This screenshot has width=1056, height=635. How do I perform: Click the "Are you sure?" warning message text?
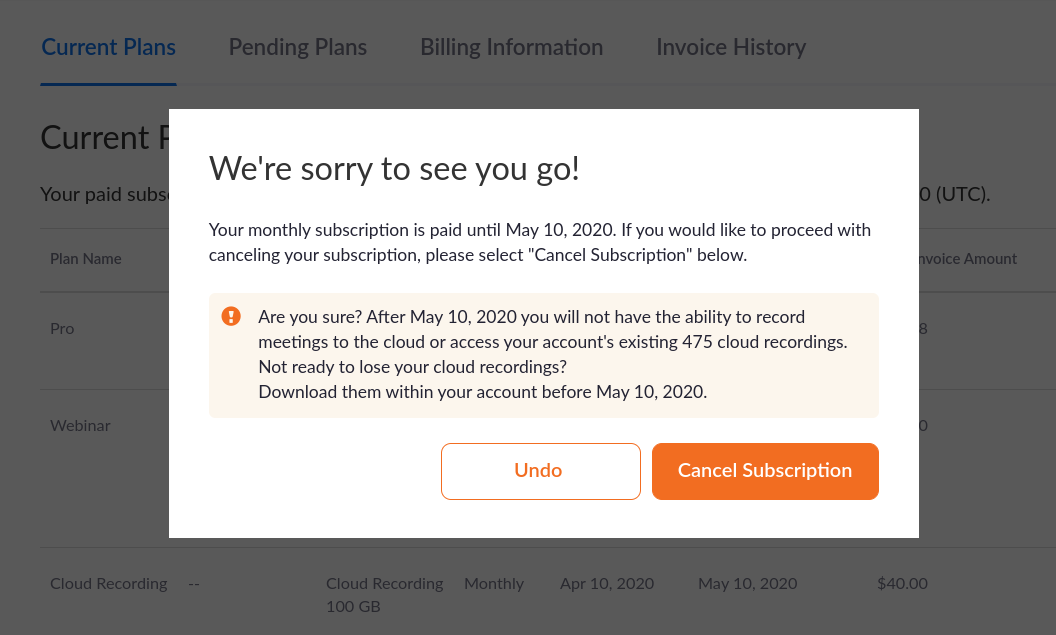click(552, 354)
